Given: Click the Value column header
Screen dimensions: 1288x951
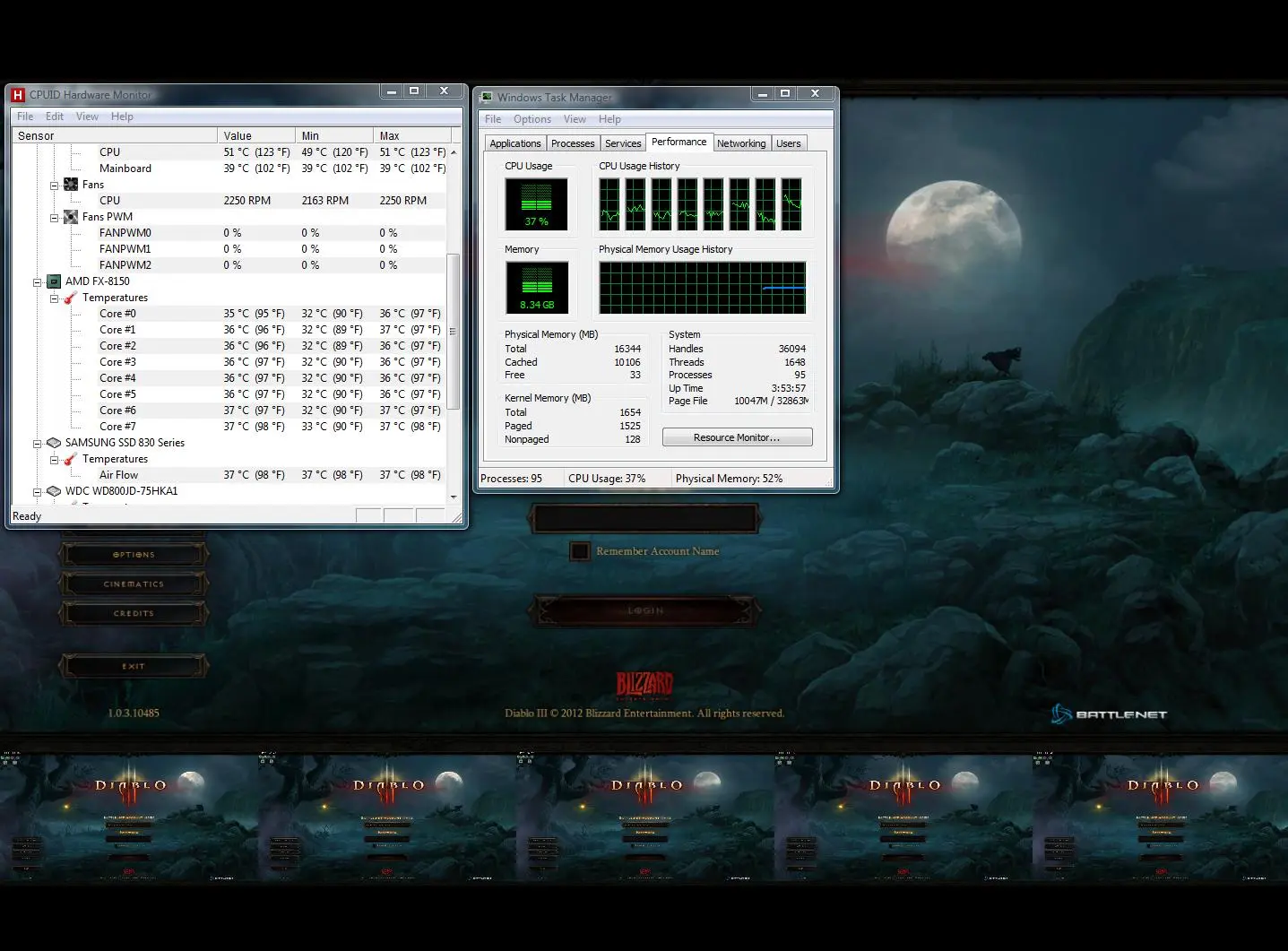Looking at the screenshot, I should (x=256, y=136).
